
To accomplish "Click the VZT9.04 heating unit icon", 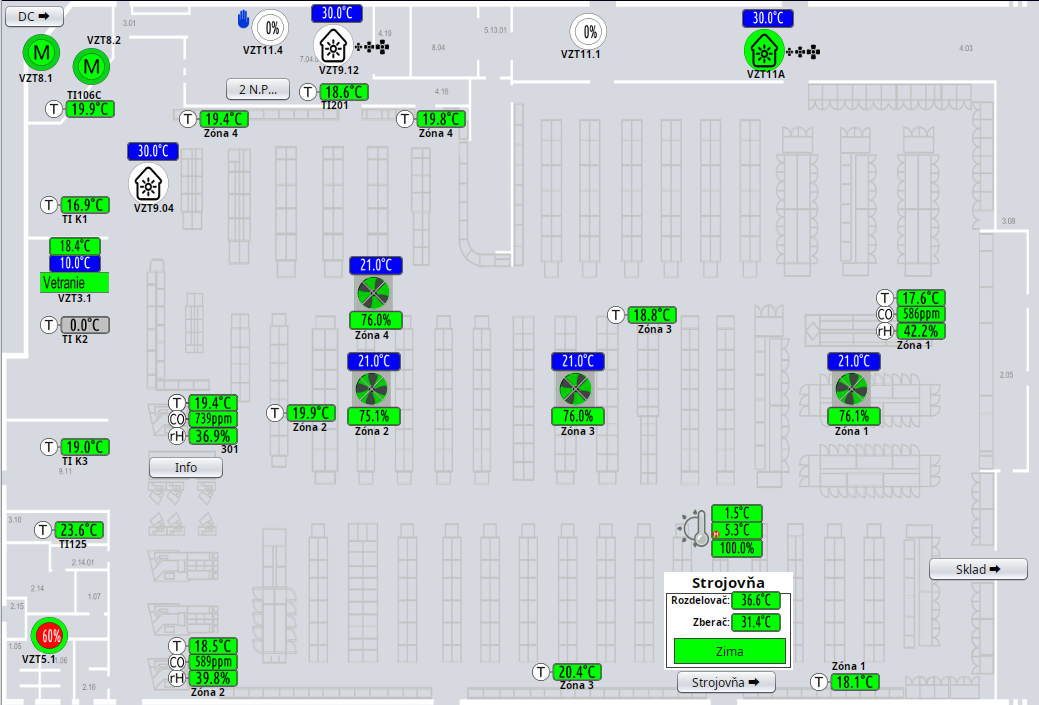I will click(149, 182).
